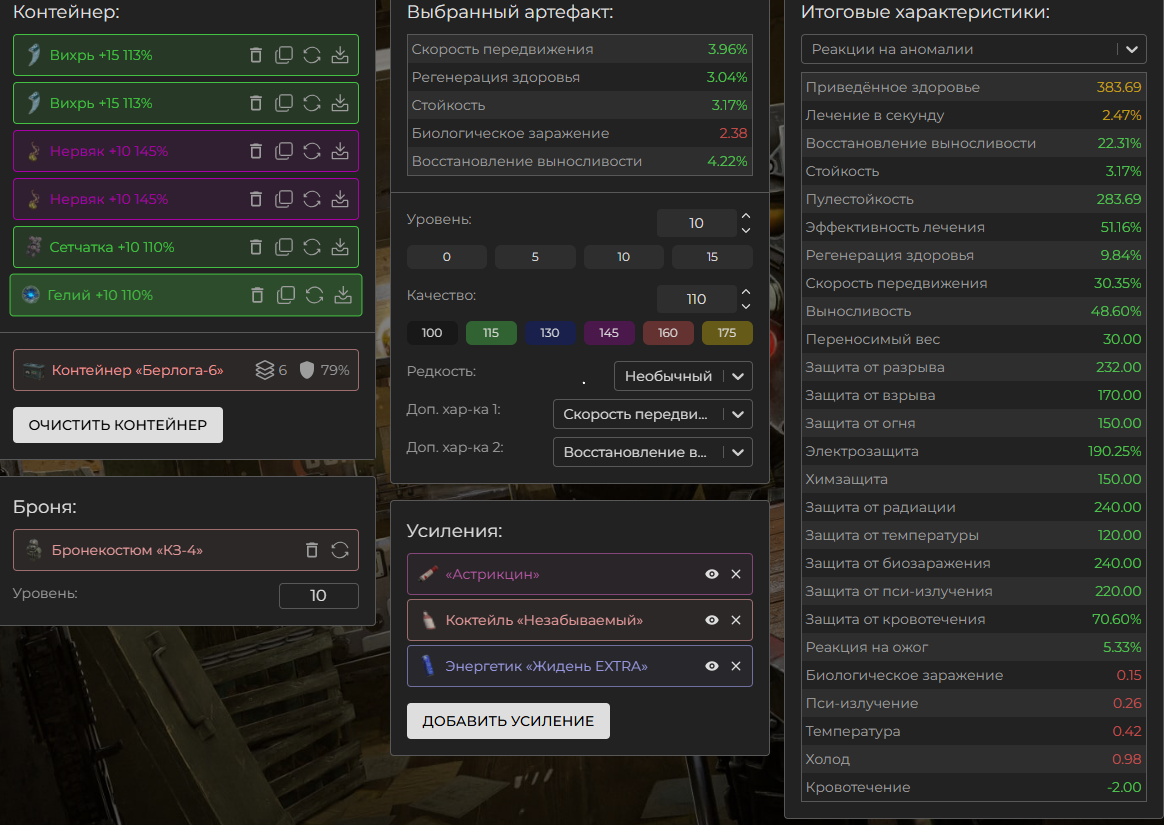
Task: Duplicate the second Вихрь +15 artifact
Action: pyautogui.click(x=284, y=103)
